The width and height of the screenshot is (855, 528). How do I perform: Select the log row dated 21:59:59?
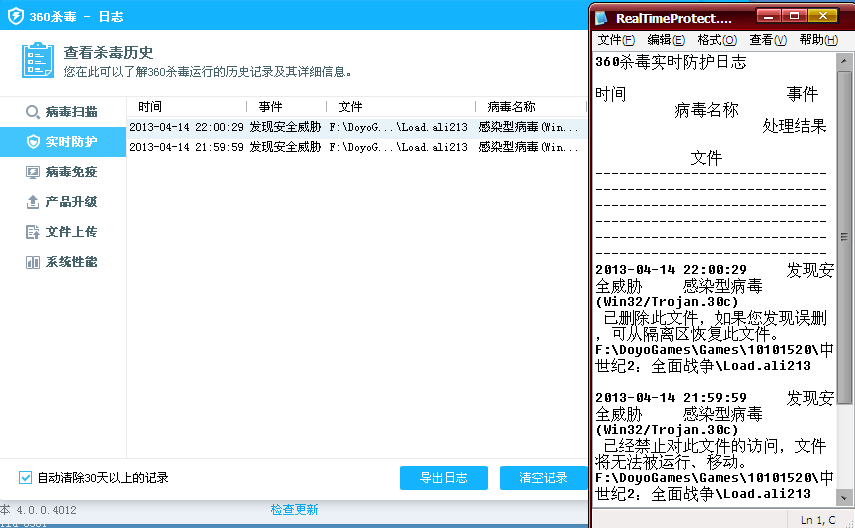pyautogui.click(x=357, y=147)
